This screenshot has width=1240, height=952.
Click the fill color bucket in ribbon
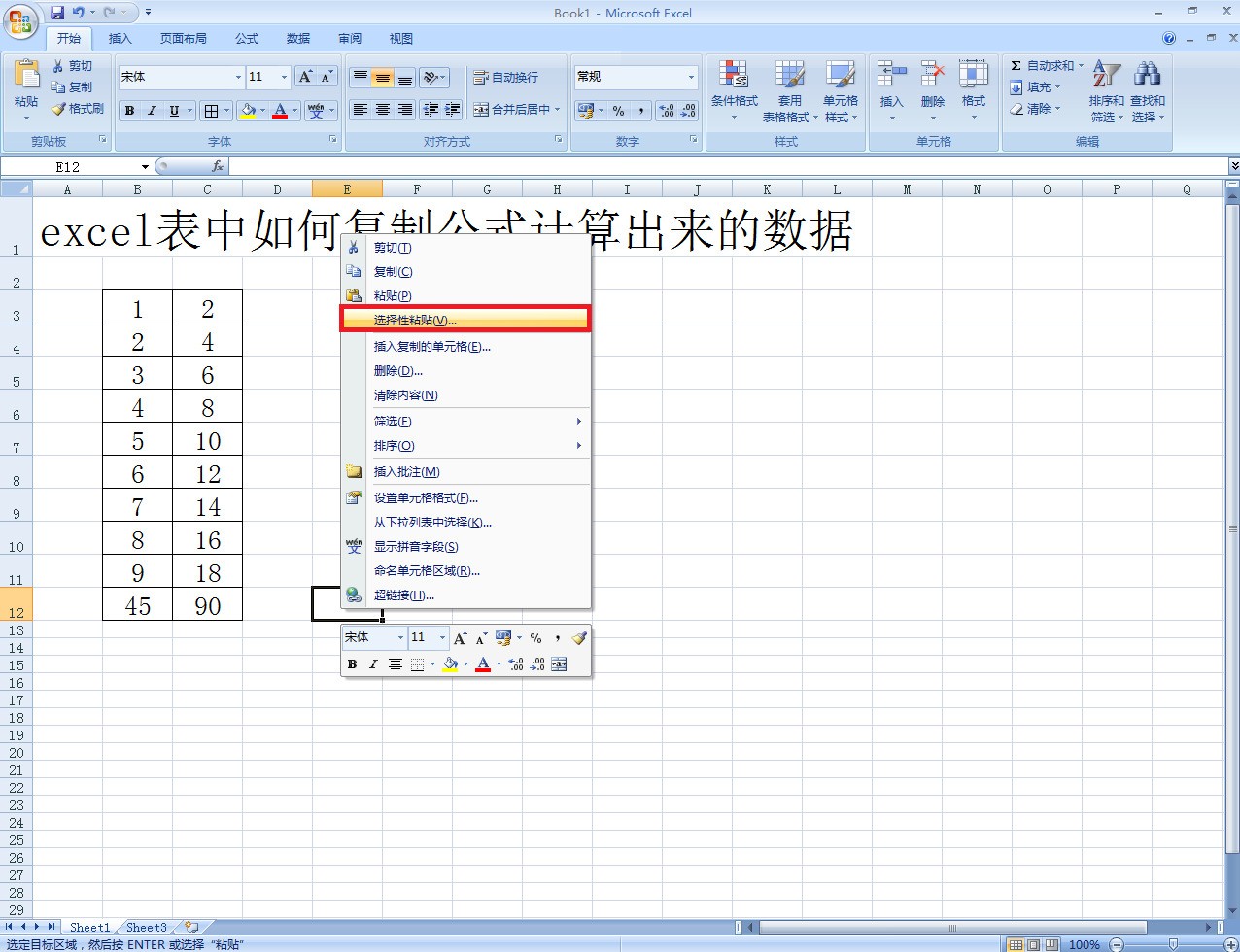248,111
